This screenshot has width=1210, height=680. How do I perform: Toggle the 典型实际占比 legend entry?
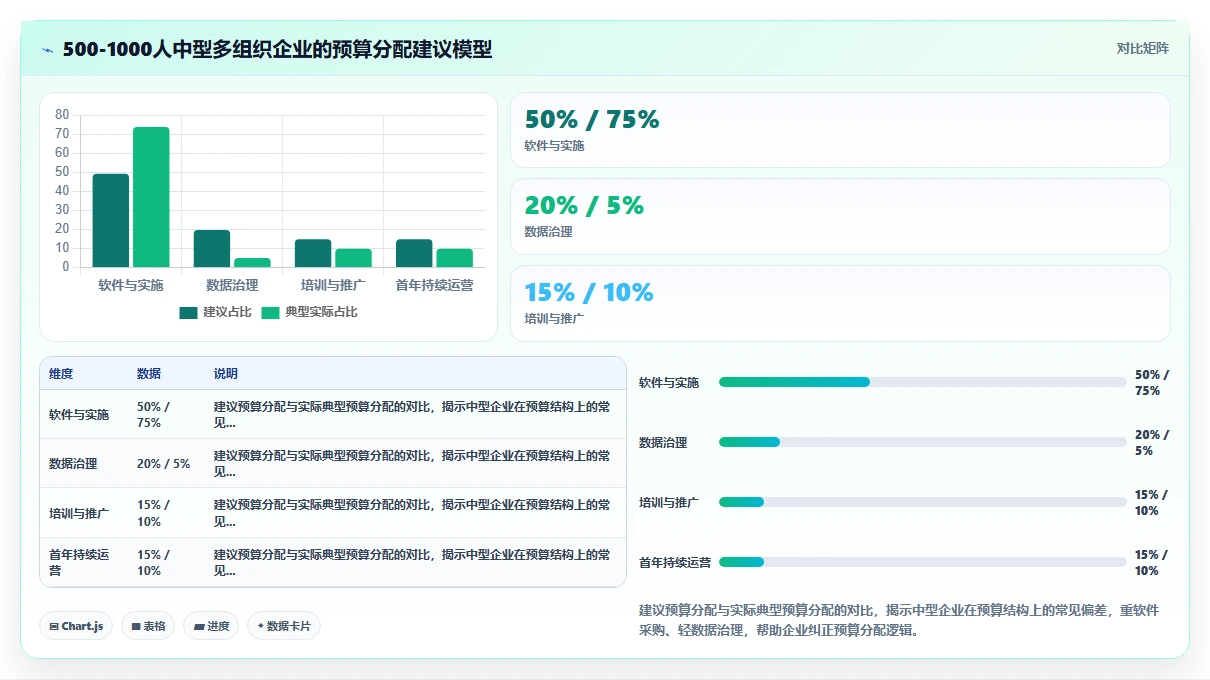click(309, 312)
